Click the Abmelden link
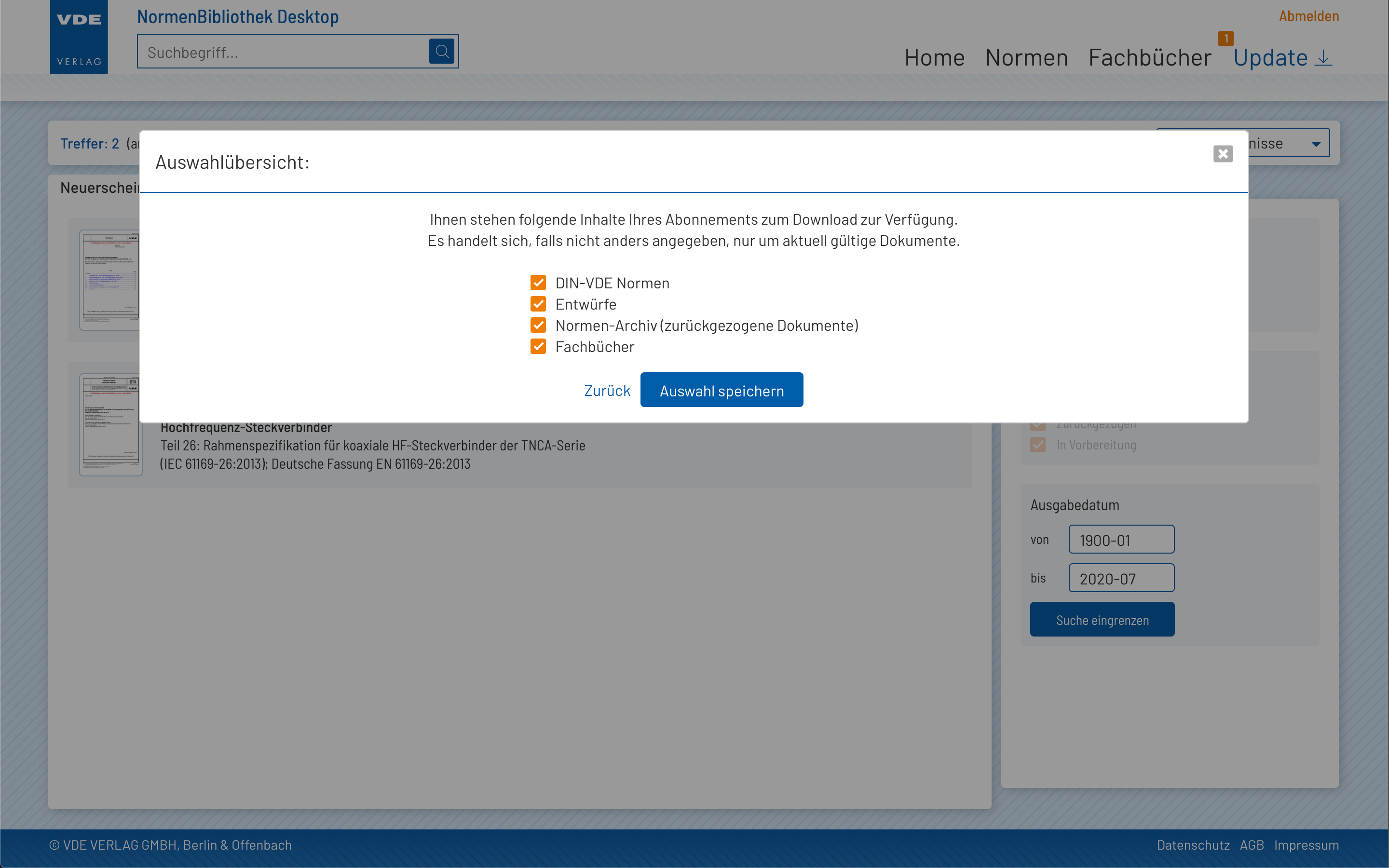The width and height of the screenshot is (1389, 868). [1308, 16]
